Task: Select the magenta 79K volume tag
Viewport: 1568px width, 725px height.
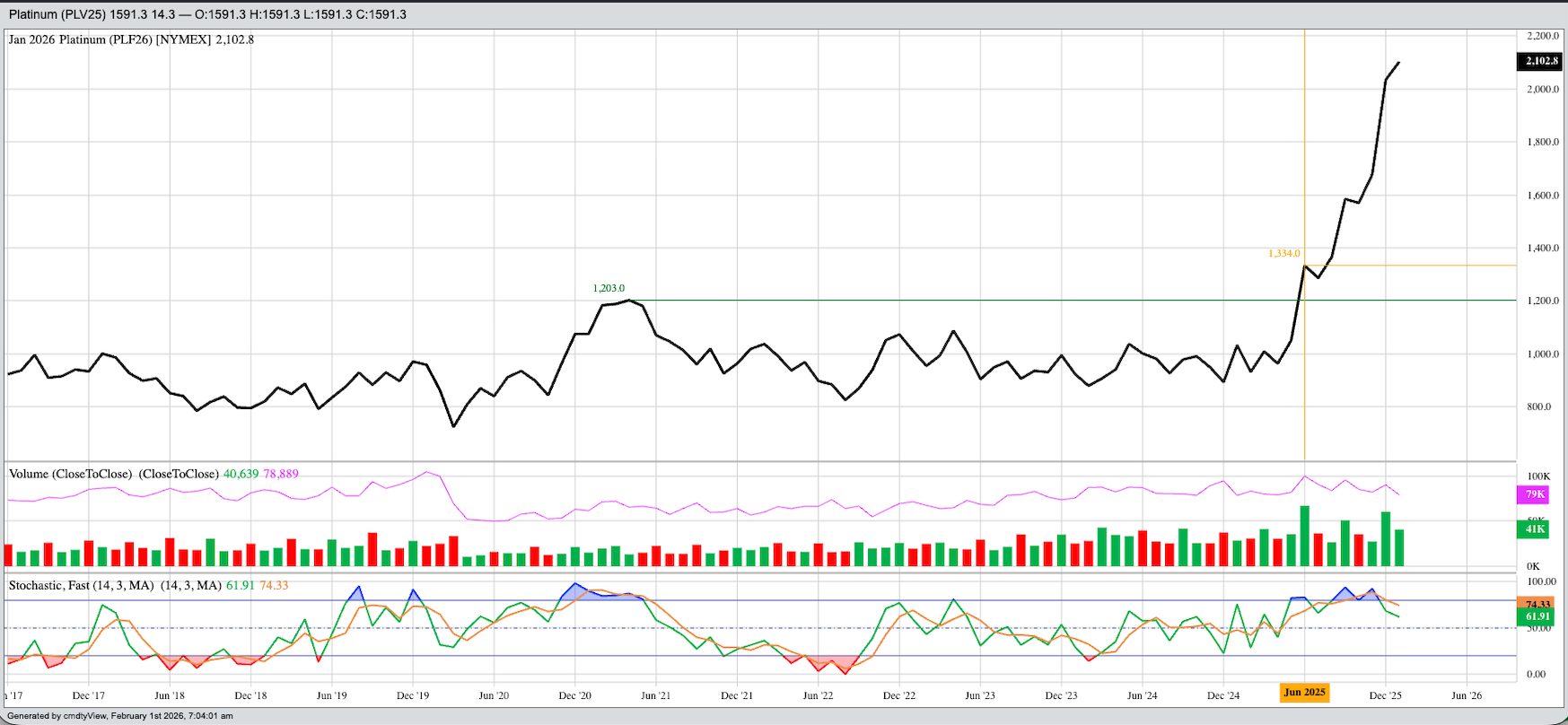Action: click(1535, 494)
